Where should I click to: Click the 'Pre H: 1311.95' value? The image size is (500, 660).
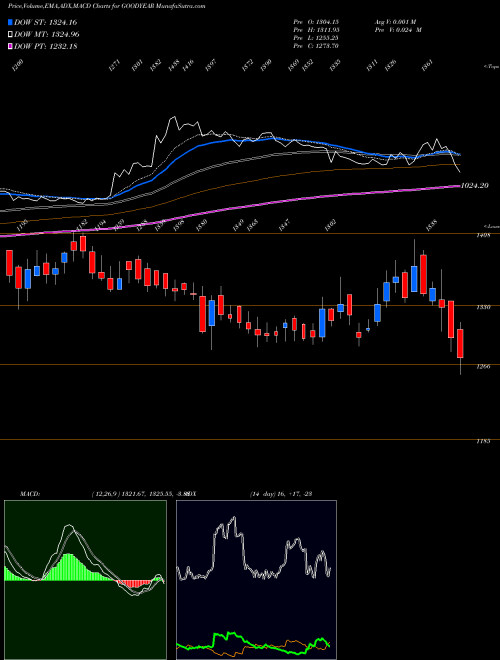316,30
